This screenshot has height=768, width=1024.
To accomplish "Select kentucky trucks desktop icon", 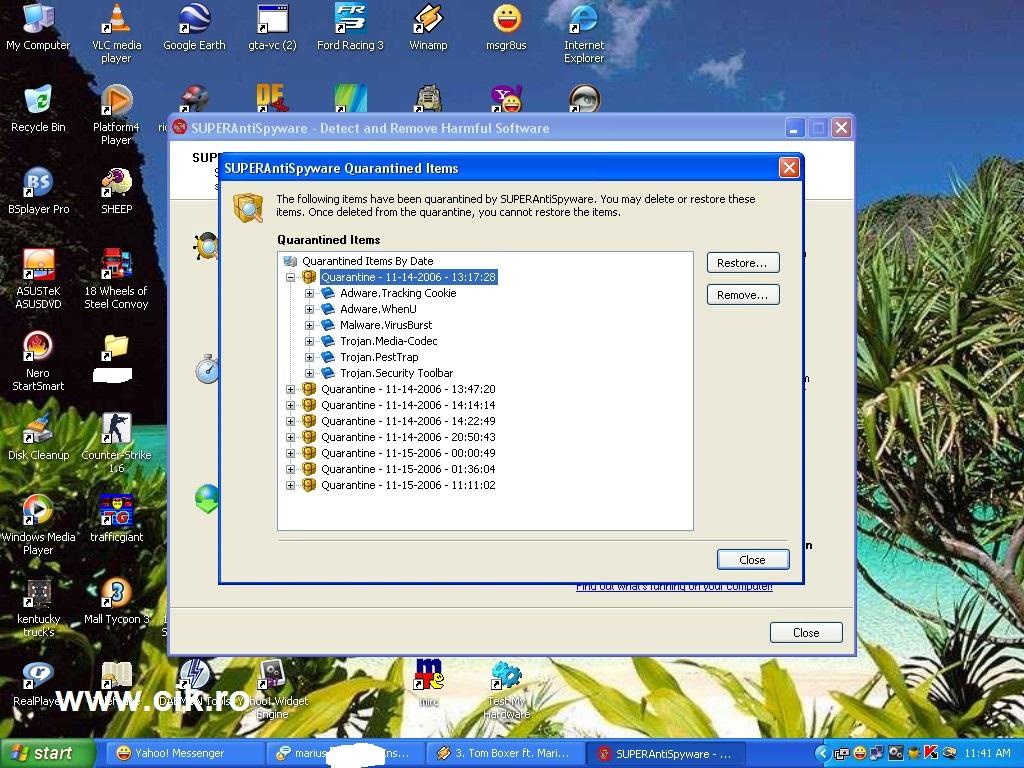I will point(38,607).
